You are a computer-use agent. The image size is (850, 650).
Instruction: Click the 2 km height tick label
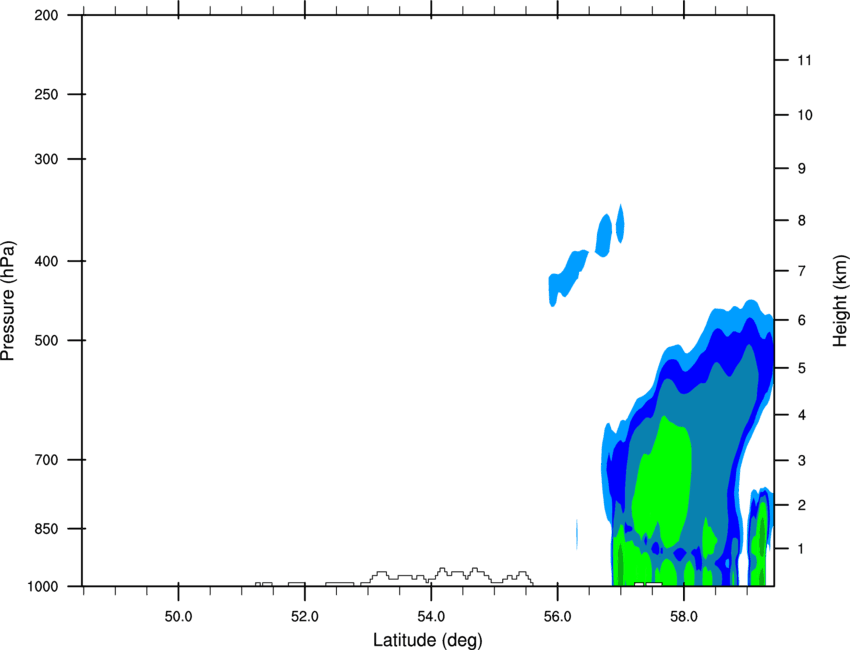click(x=802, y=505)
